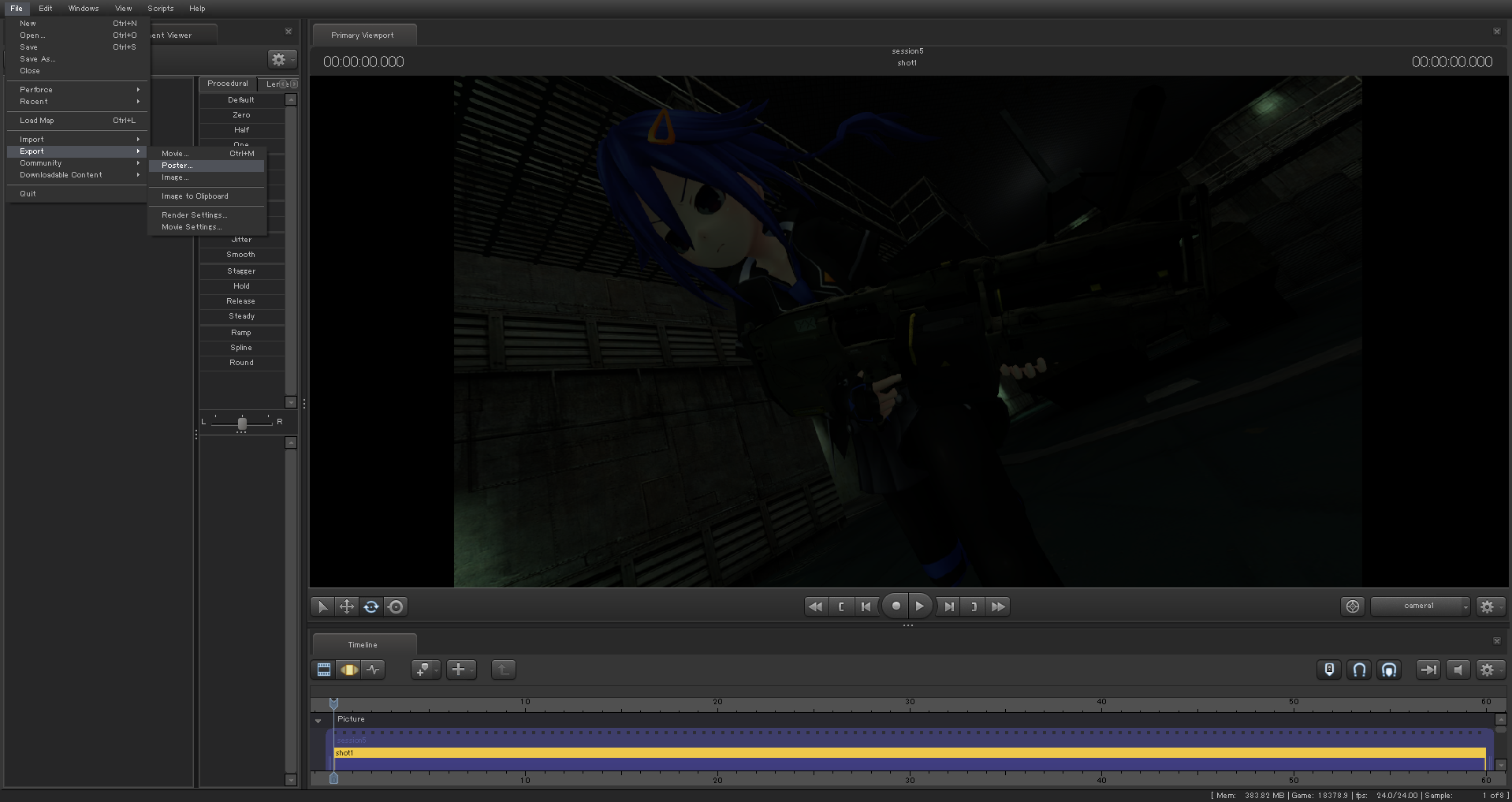The width and height of the screenshot is (1512, 802).
Task: Toggle timeline snapping magnet
Action: 1359,670
